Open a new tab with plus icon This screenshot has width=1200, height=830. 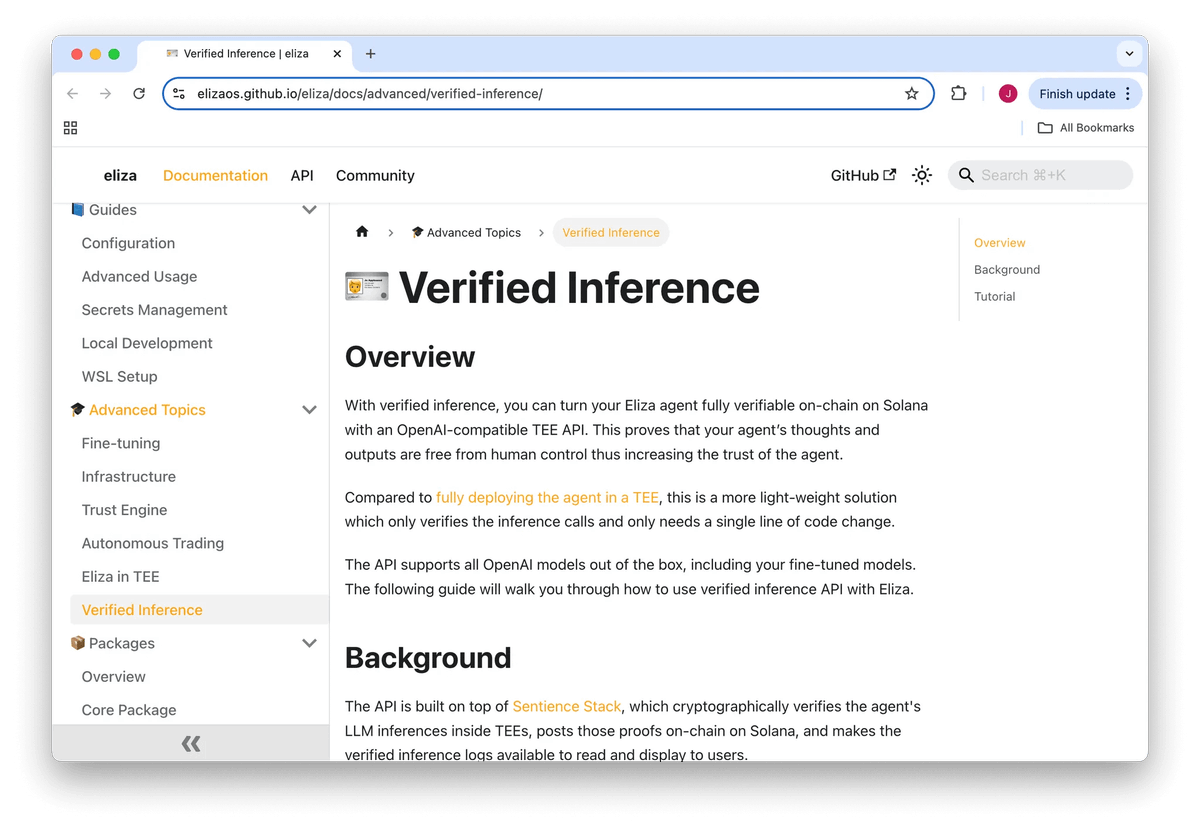pyautogui.click(x=370, y=54)
